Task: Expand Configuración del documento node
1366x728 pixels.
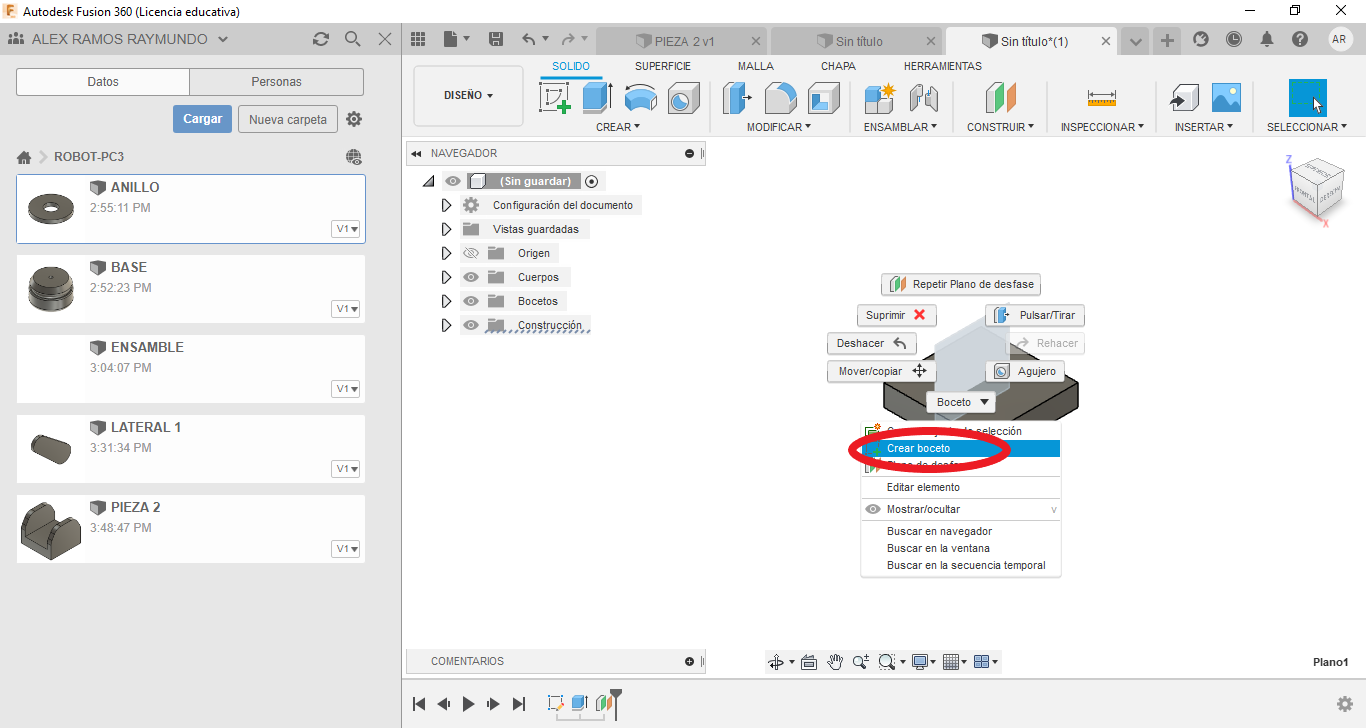Action: [x=446, y=205]
